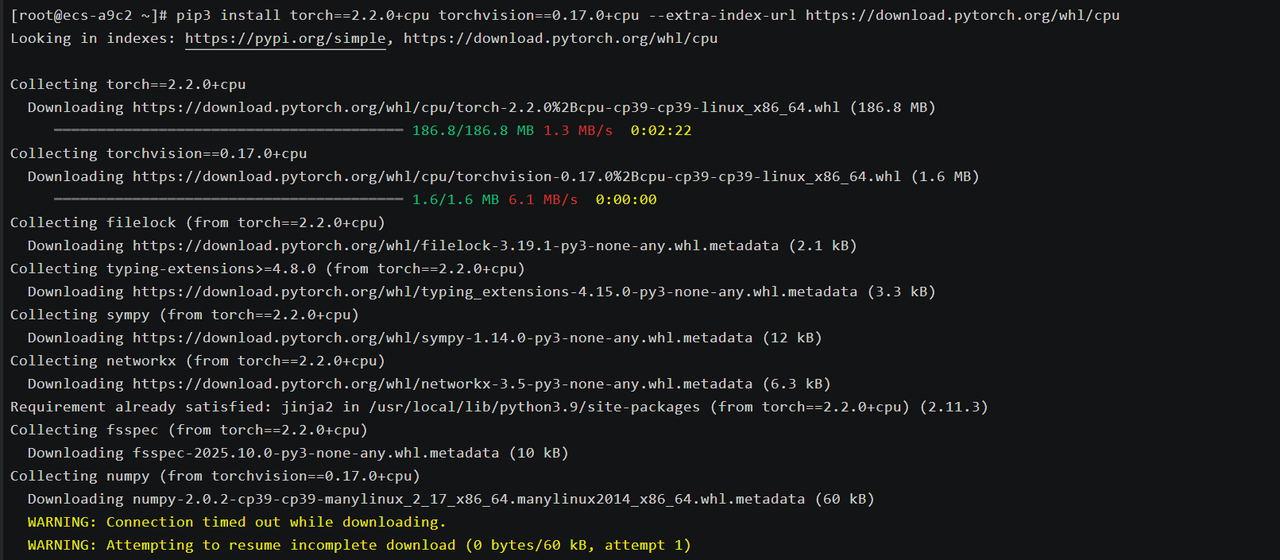Screen dimensions: 1280x560
Task: Click the 'Collecting filelock' line
Action: pyautogui.click(x=198, y=223)
